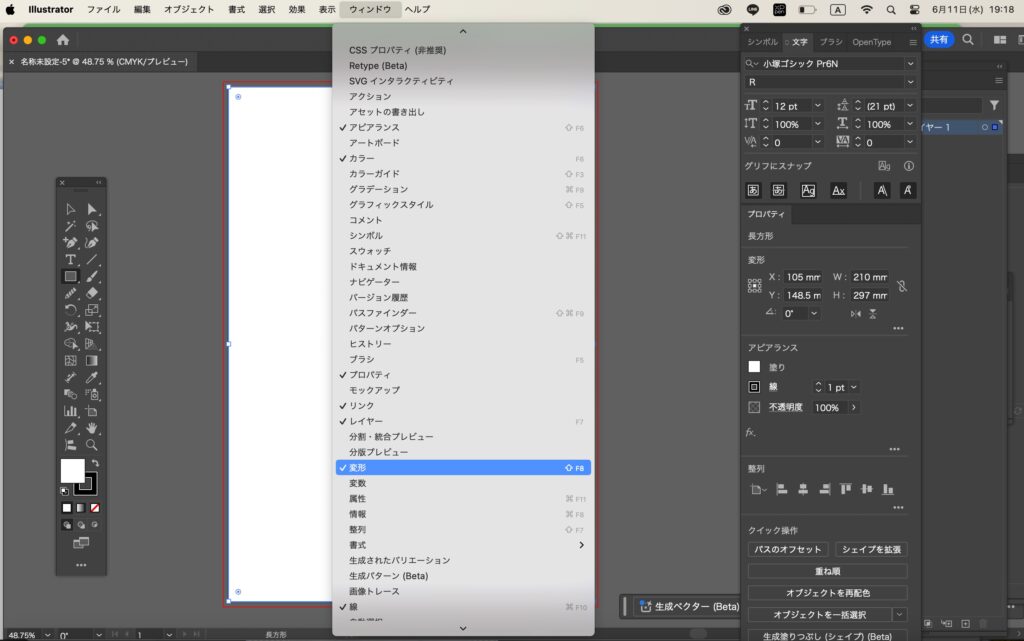Set fill to None in toolbar
This screenshot has height=641, width=1024.
click(95, 508)
